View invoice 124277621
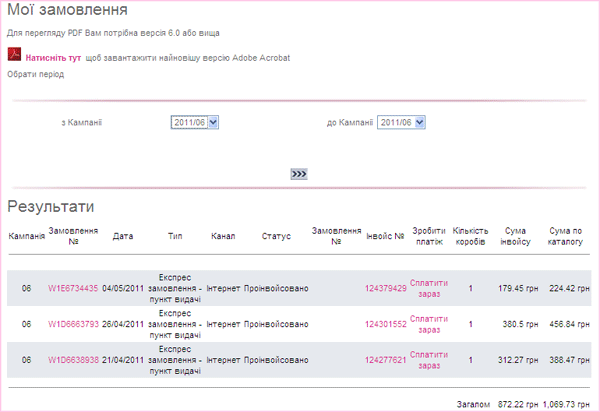The width and height of the screenshot is (600, 412). (385, 360)
